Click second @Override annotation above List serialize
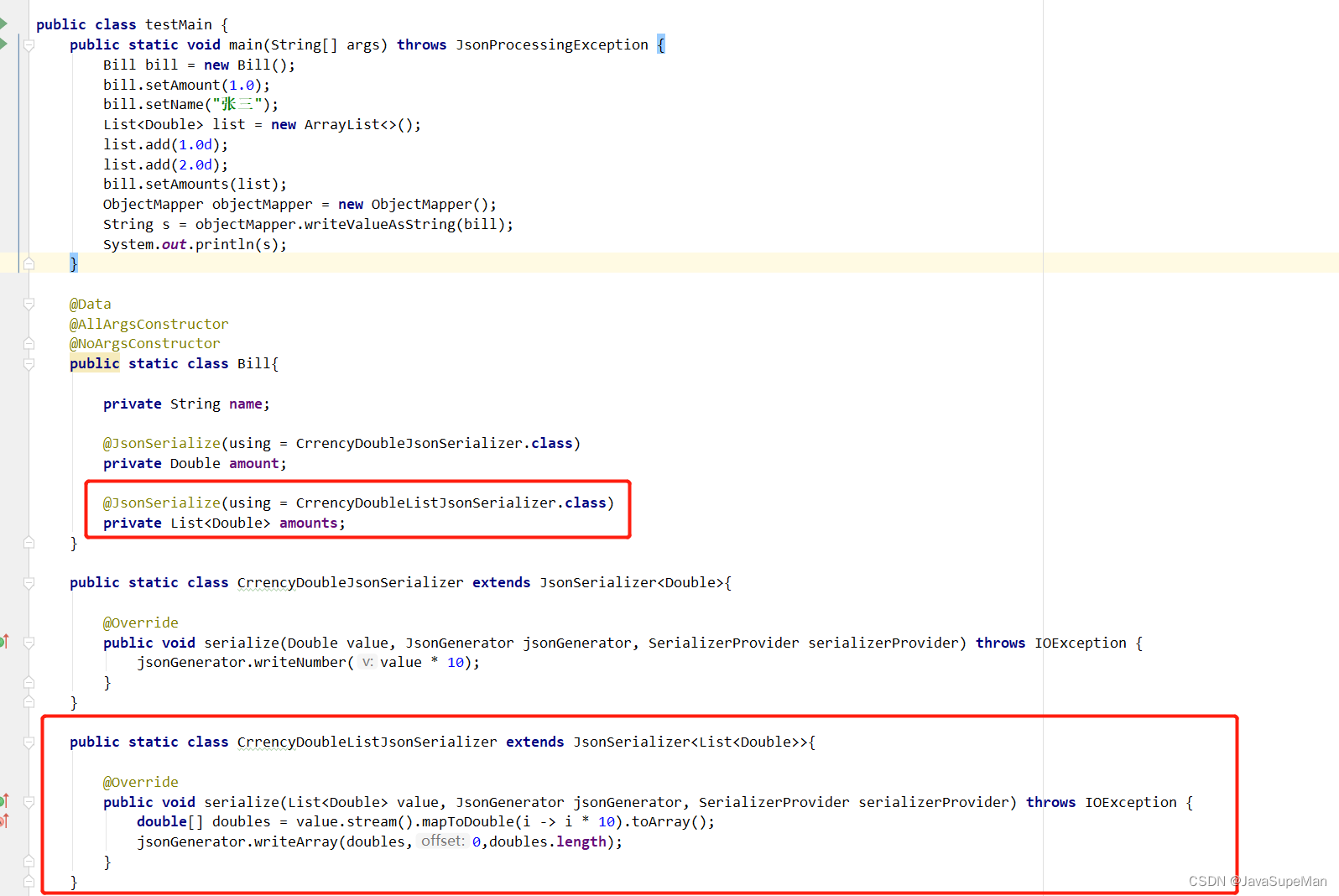The height and width of the screenshot is (896, 1339). pos(141,782)
